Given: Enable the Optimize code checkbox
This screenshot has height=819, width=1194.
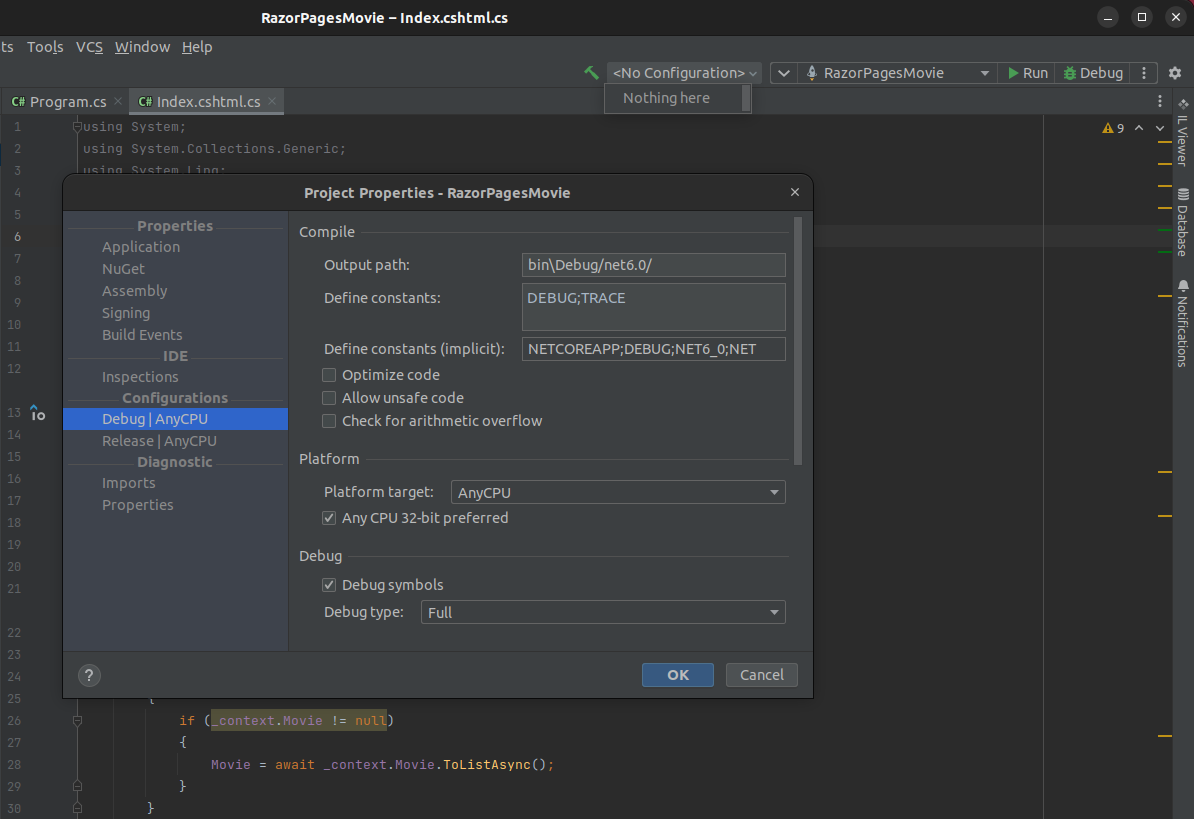Looking at the screenshot, I should click(x=329, y=374).
